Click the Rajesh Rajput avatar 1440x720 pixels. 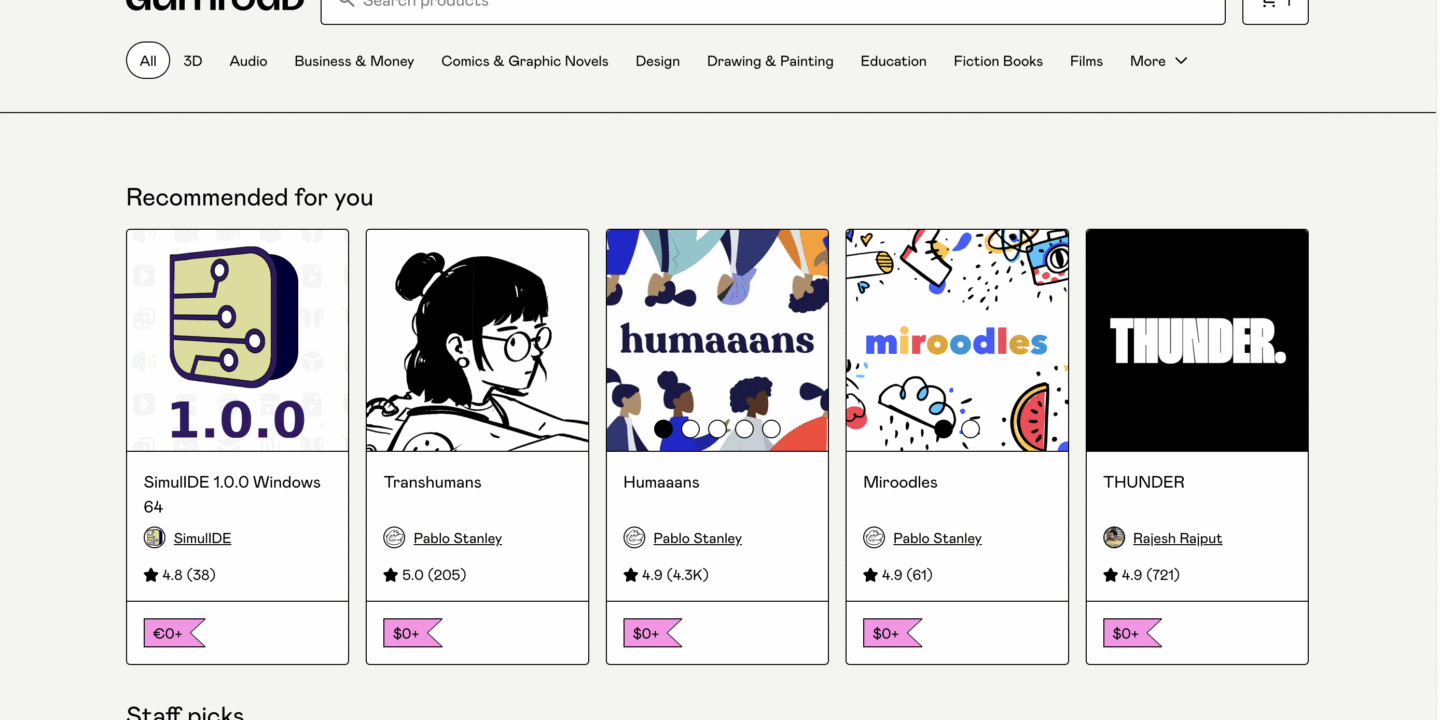tap(1114, 538)
